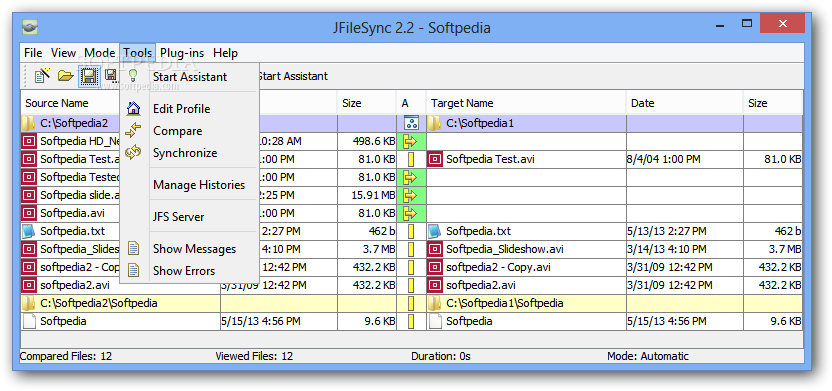Screen dimensions: 832x391
Task: Click yellow marker in C:\Softpedia2\Softpedia folder row
Action: [411, 304]
